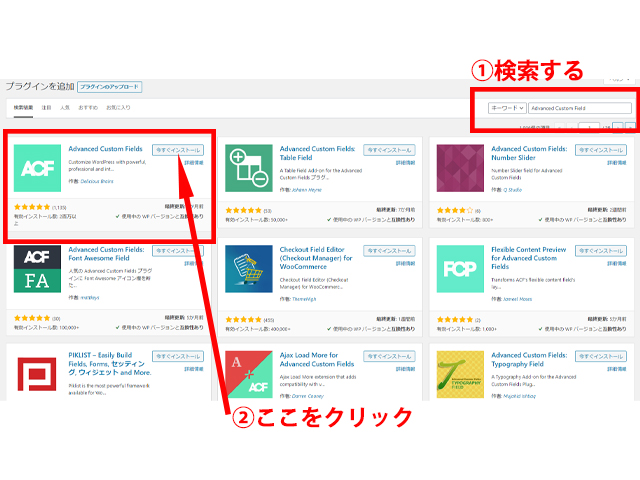Click the Typography Field yellow icon
640x480 pixels.
460,374
